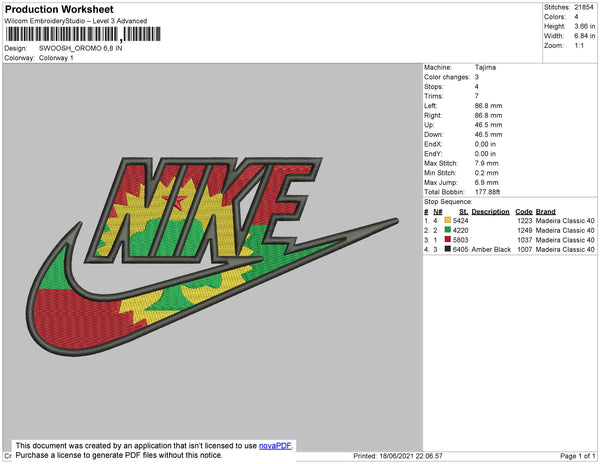Click Total Bobbin value '177.88ft'
This screenshot has height=464, width=600.
[x=488, y=192]
